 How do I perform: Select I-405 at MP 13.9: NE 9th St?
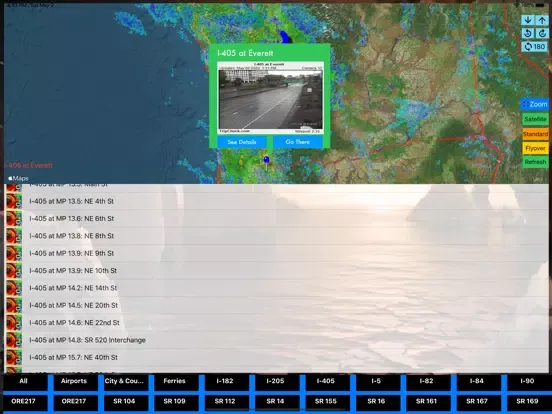276,253
